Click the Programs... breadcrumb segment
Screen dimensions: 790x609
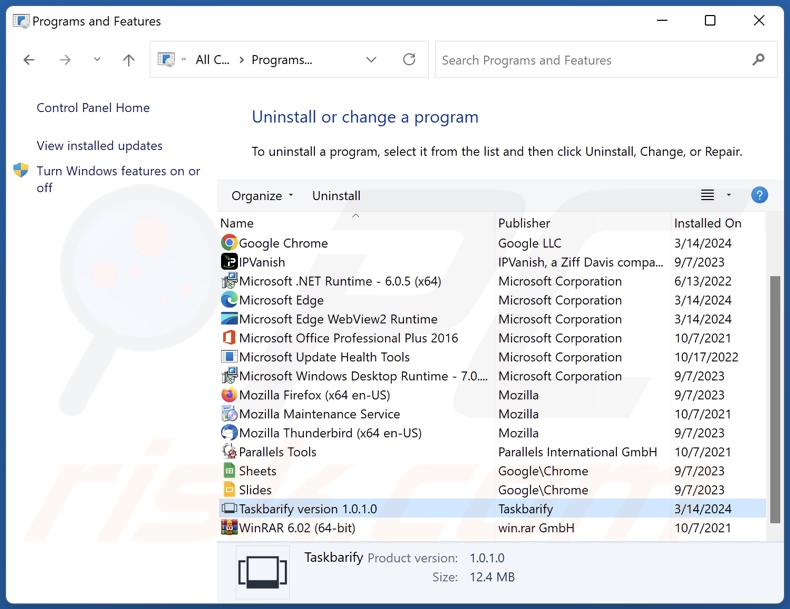pos(282,60)
